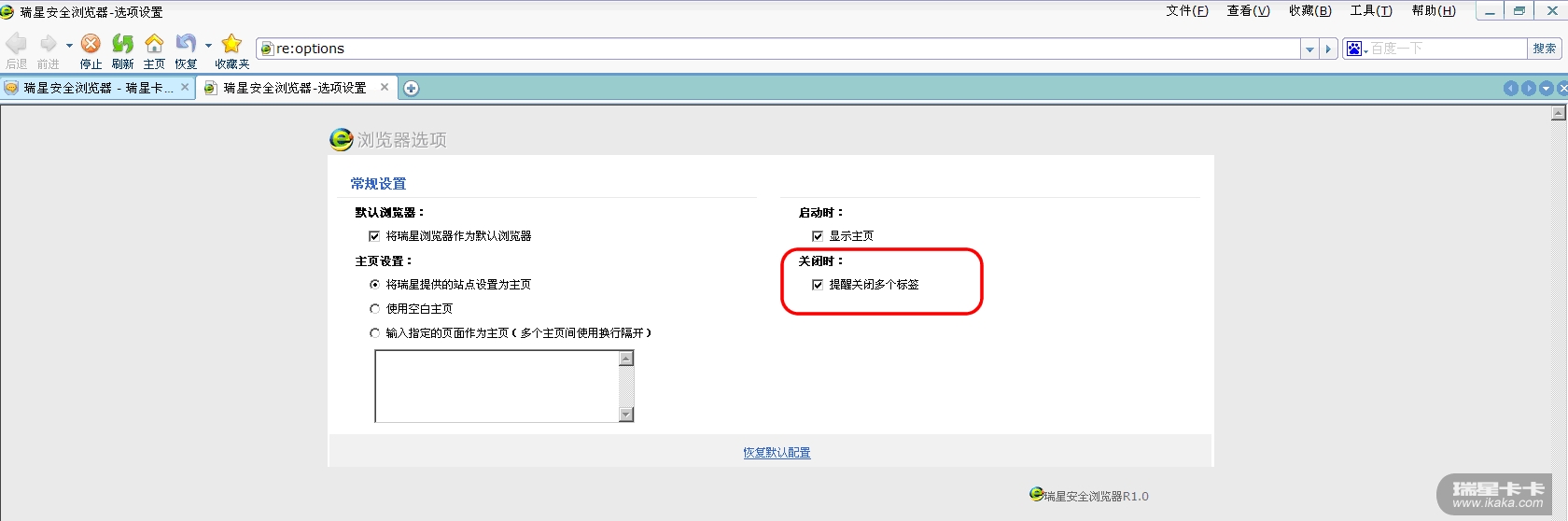Click the title bar browser logo icon
The width and height of the screenshot is (1568, 521).
pos(7,11)
